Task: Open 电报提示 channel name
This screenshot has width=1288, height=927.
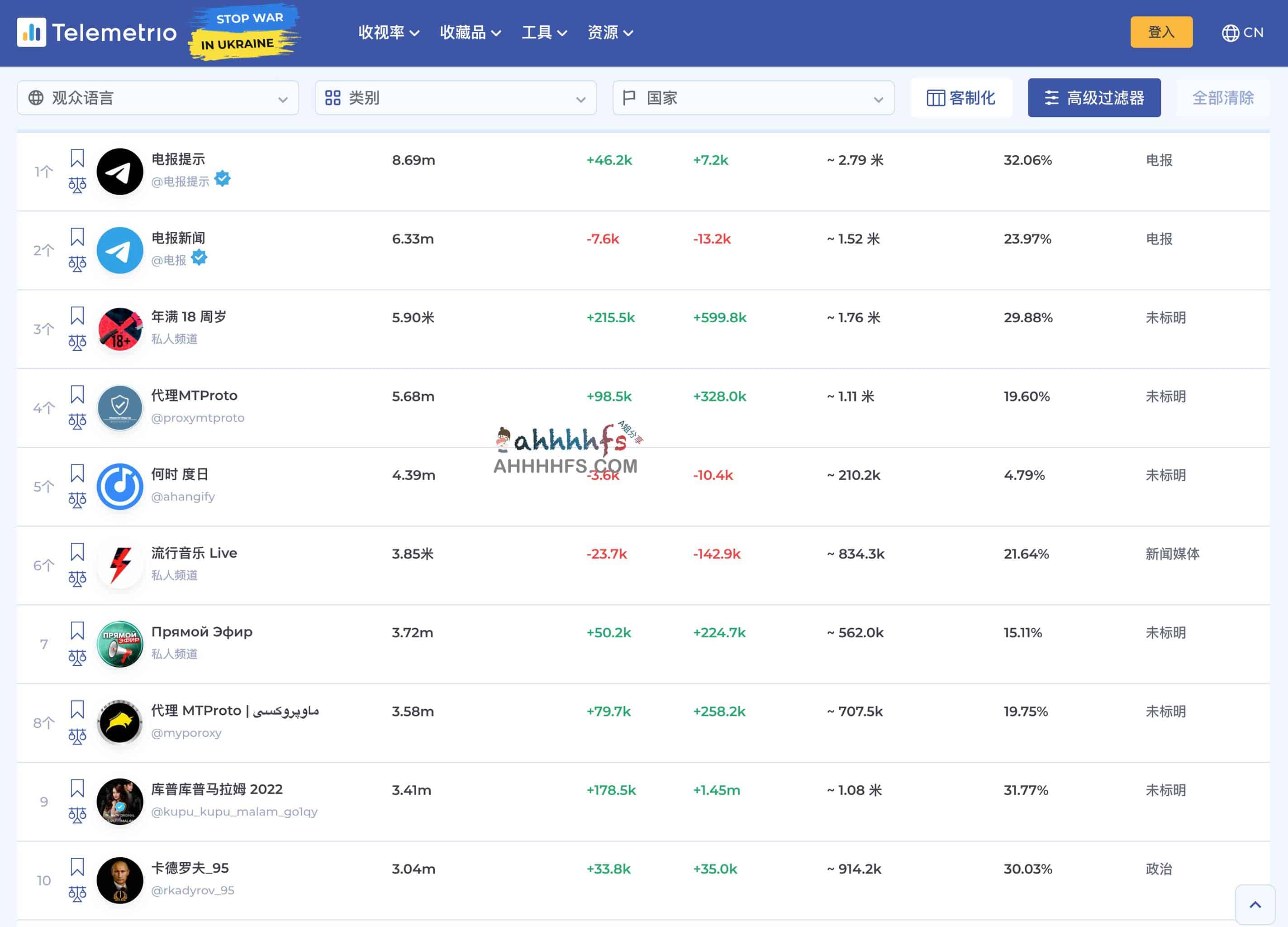Action: (178, 159)
